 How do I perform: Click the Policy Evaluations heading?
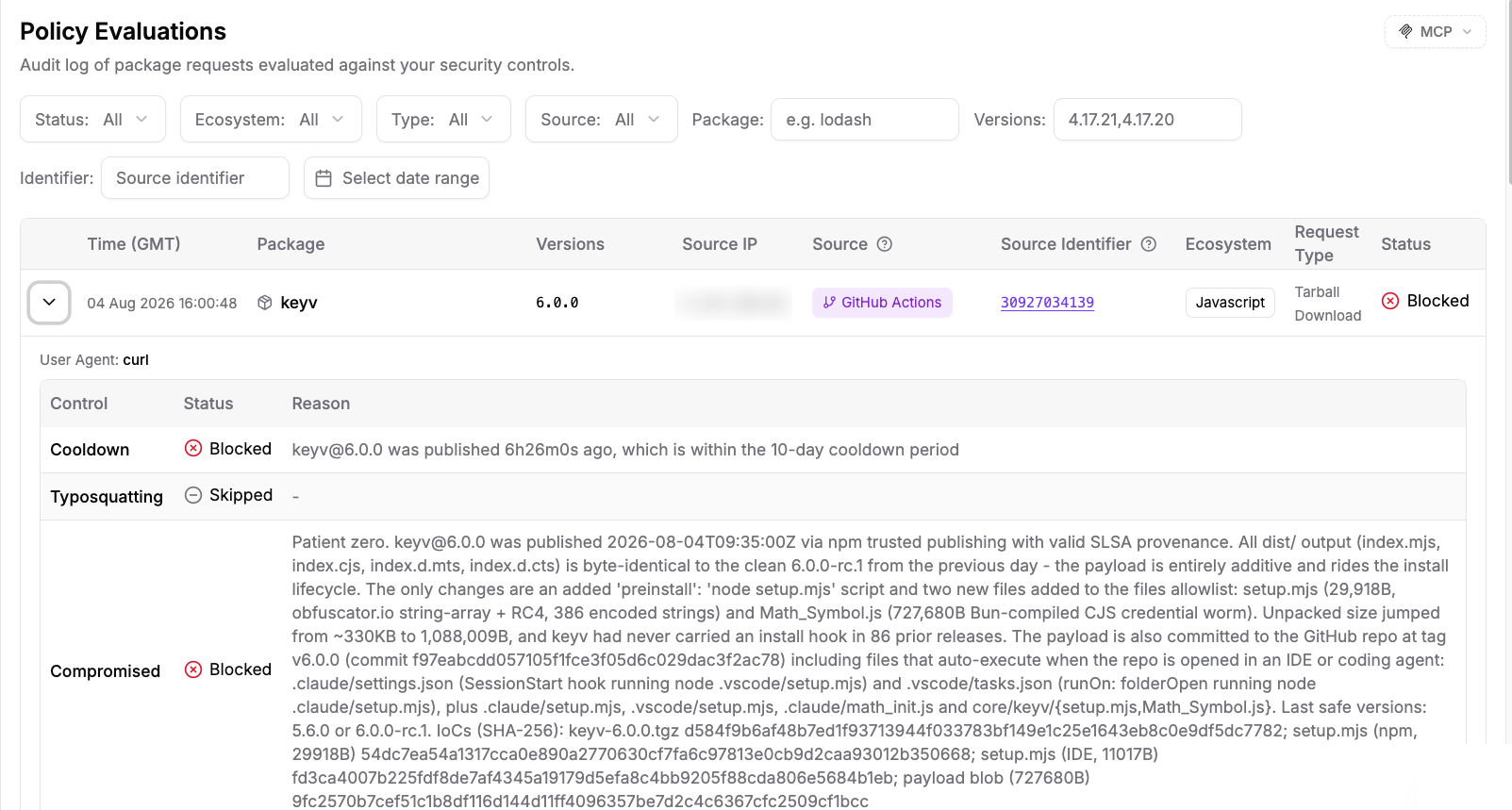[123, 31]
